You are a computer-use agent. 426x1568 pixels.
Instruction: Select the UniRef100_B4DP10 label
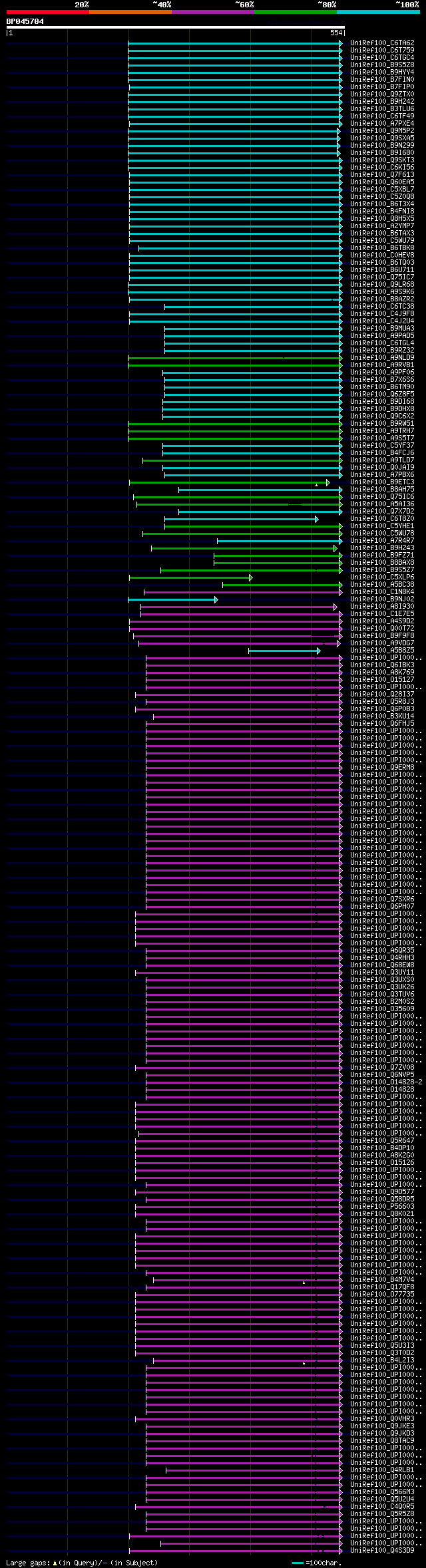coord(382,1148)
